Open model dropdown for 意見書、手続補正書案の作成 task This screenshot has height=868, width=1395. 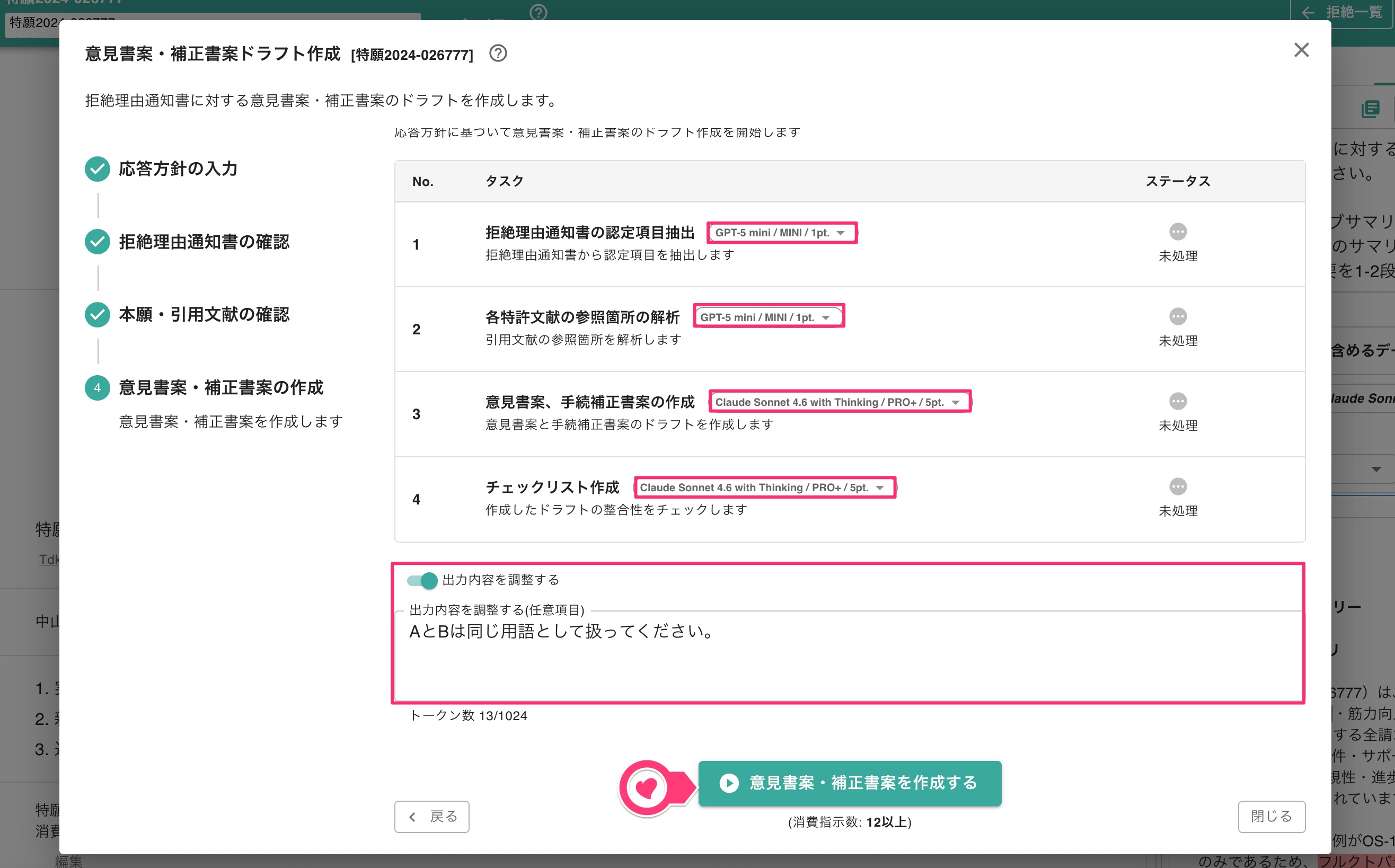pos(840,402)
